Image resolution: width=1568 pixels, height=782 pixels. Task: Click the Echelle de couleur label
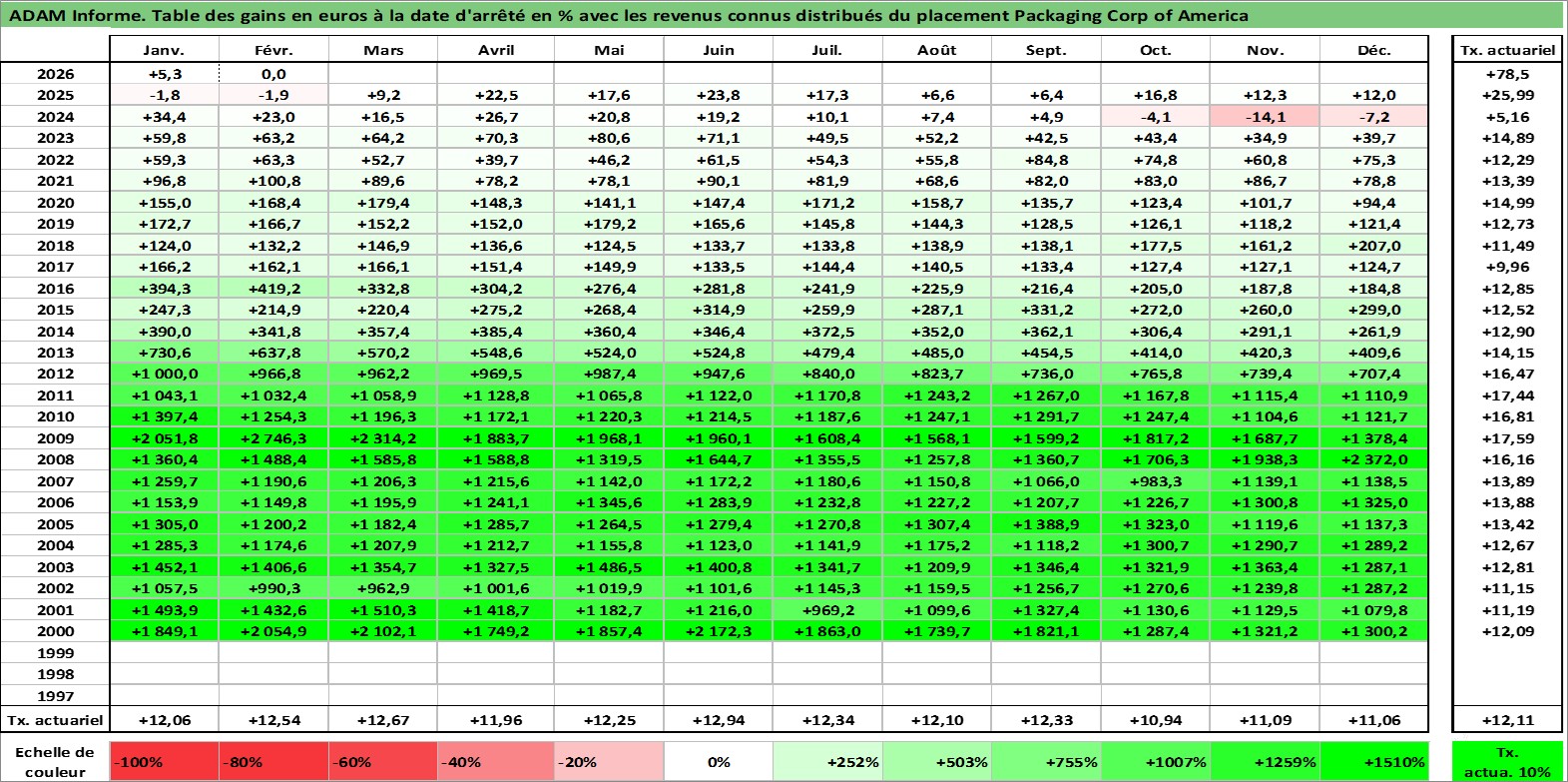click(x=55, y=761)
